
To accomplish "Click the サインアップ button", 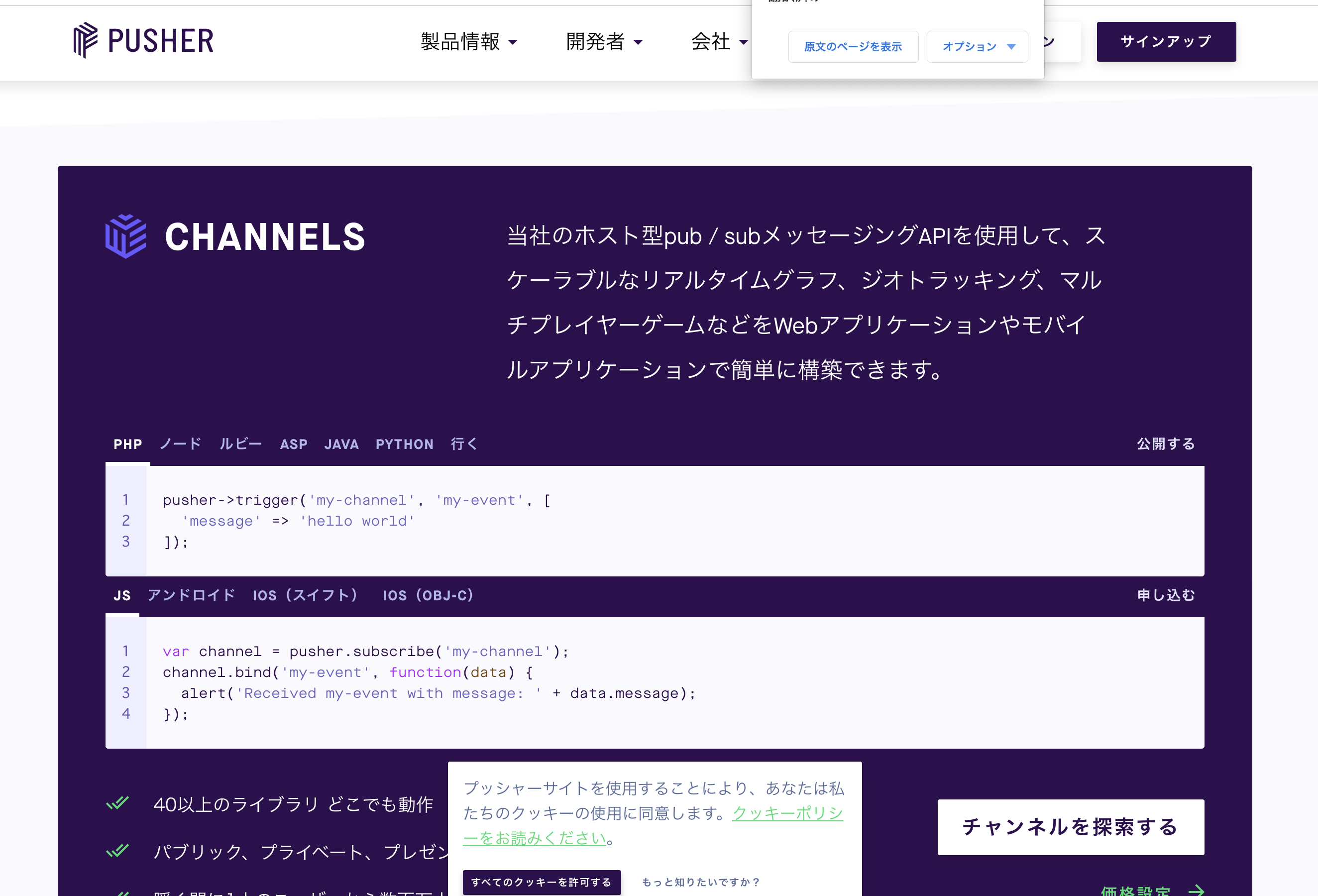I will tap(1166, 41).
